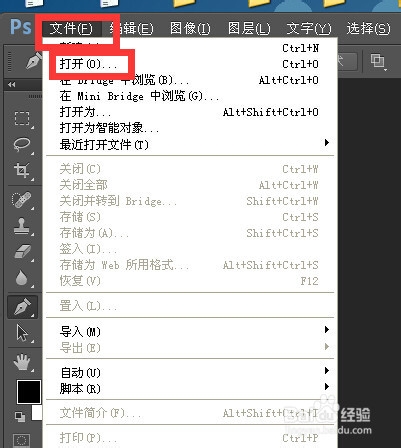Reset default foreground and background colors
Image resolution: width=401 pixels, height=448 pixels.
click(x=20, y=417)
